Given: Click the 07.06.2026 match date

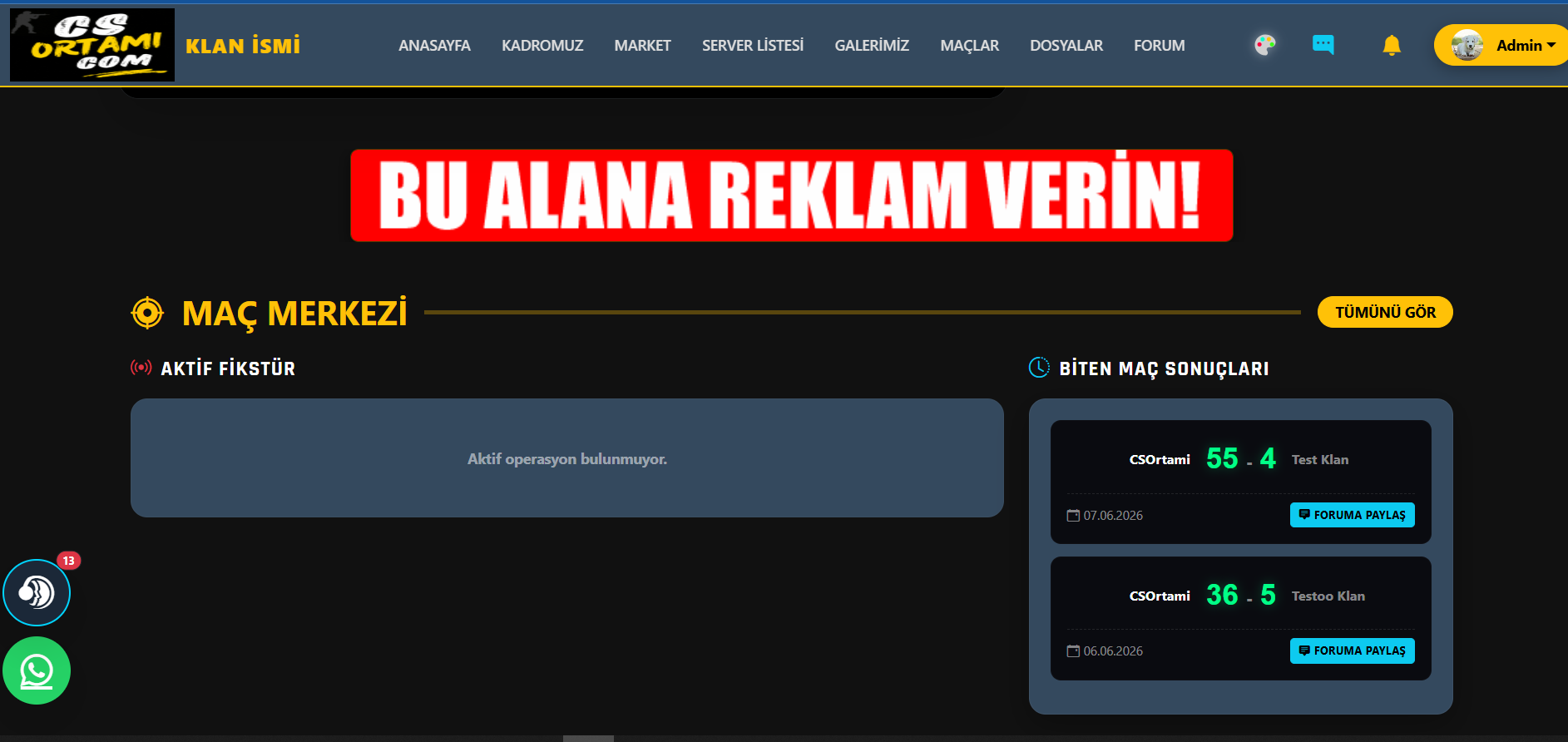Looking at the screenshot, I should tap(1113, 516).
